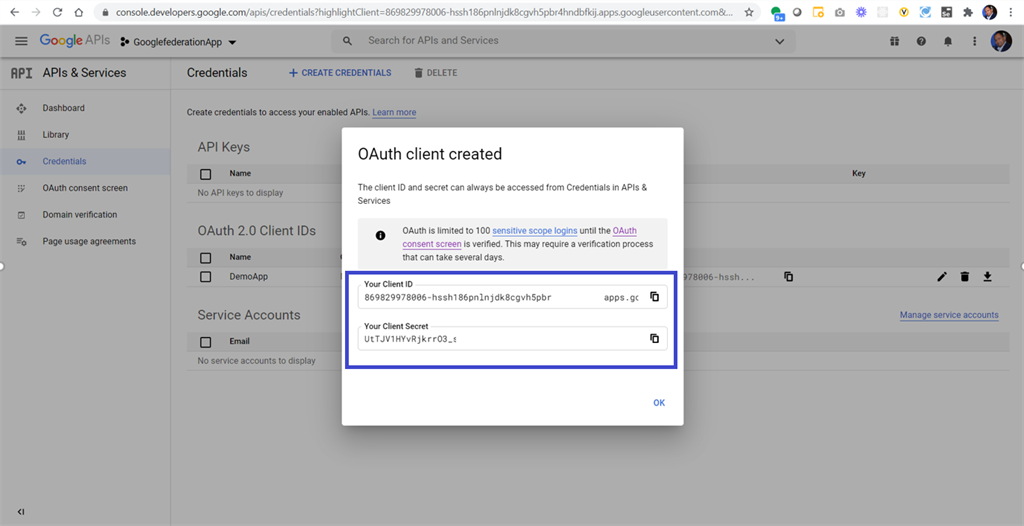Click the DemoApp client name
This screenshot has height=526, width=1024.
pyautogui.click(x=249, y=276)
